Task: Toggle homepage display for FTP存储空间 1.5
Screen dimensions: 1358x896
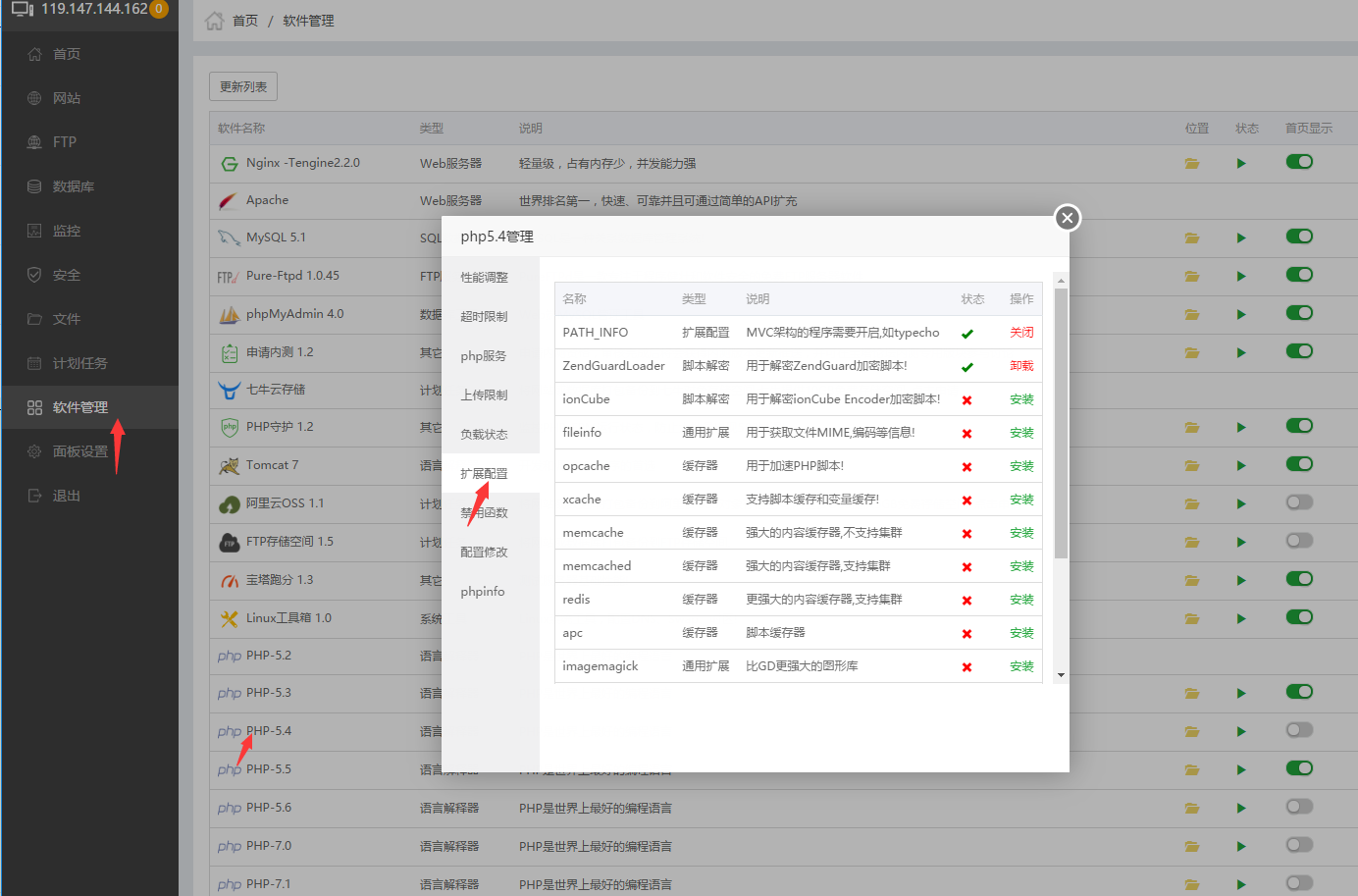Action: coord(1299,541)
